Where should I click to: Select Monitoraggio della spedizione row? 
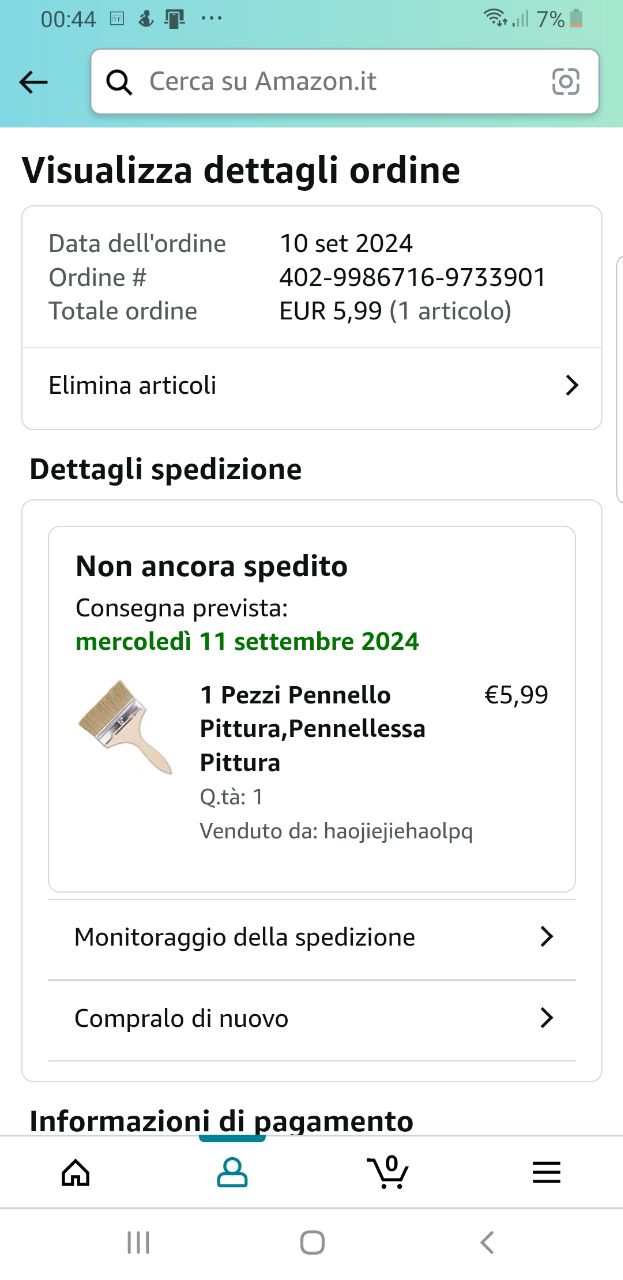[x=312, y=938]
